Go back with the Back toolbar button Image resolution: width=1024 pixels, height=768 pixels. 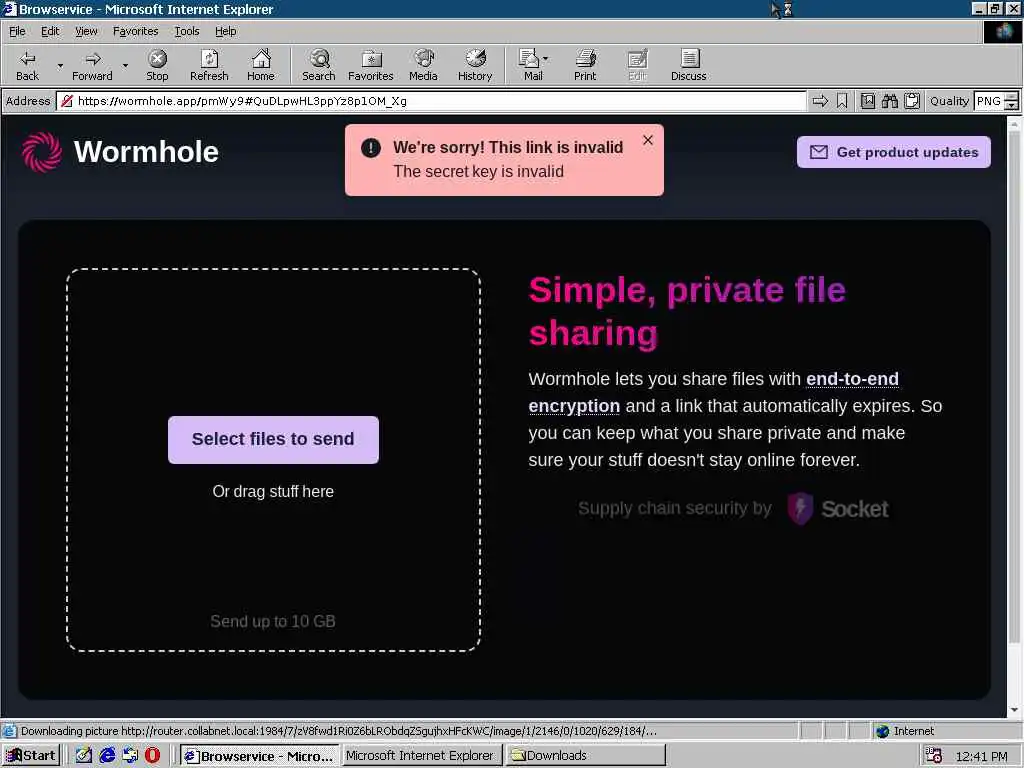[x=27, y=65]
